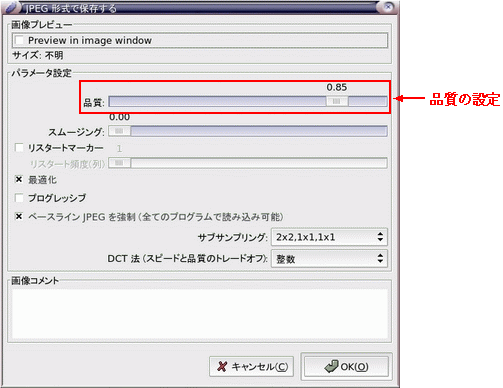Click the キャンセル button
503x388 pixels.
pos(252,367)
